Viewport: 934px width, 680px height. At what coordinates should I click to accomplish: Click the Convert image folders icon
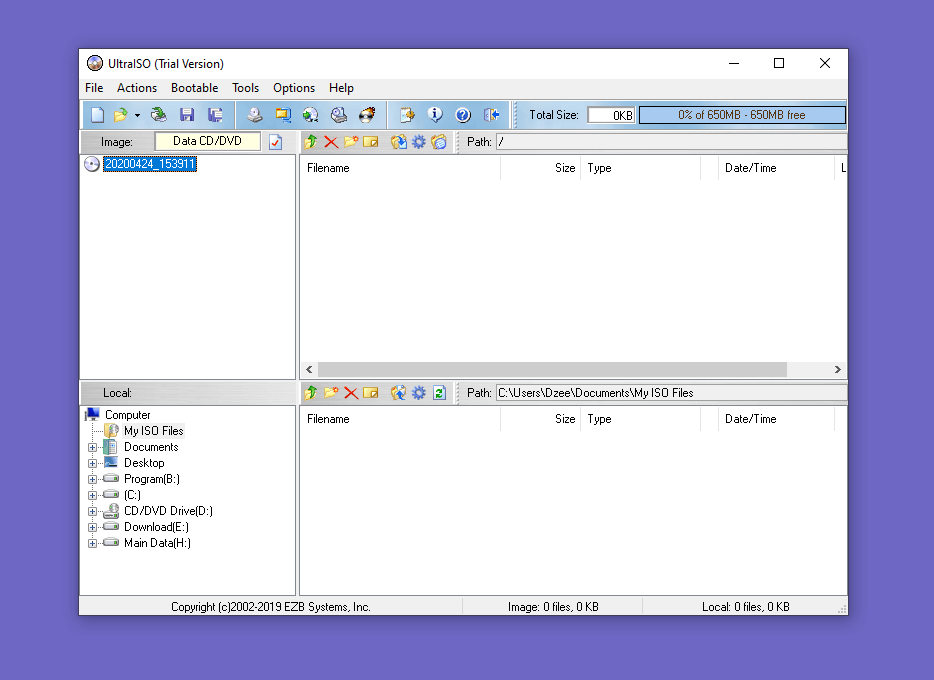(283, 115)
